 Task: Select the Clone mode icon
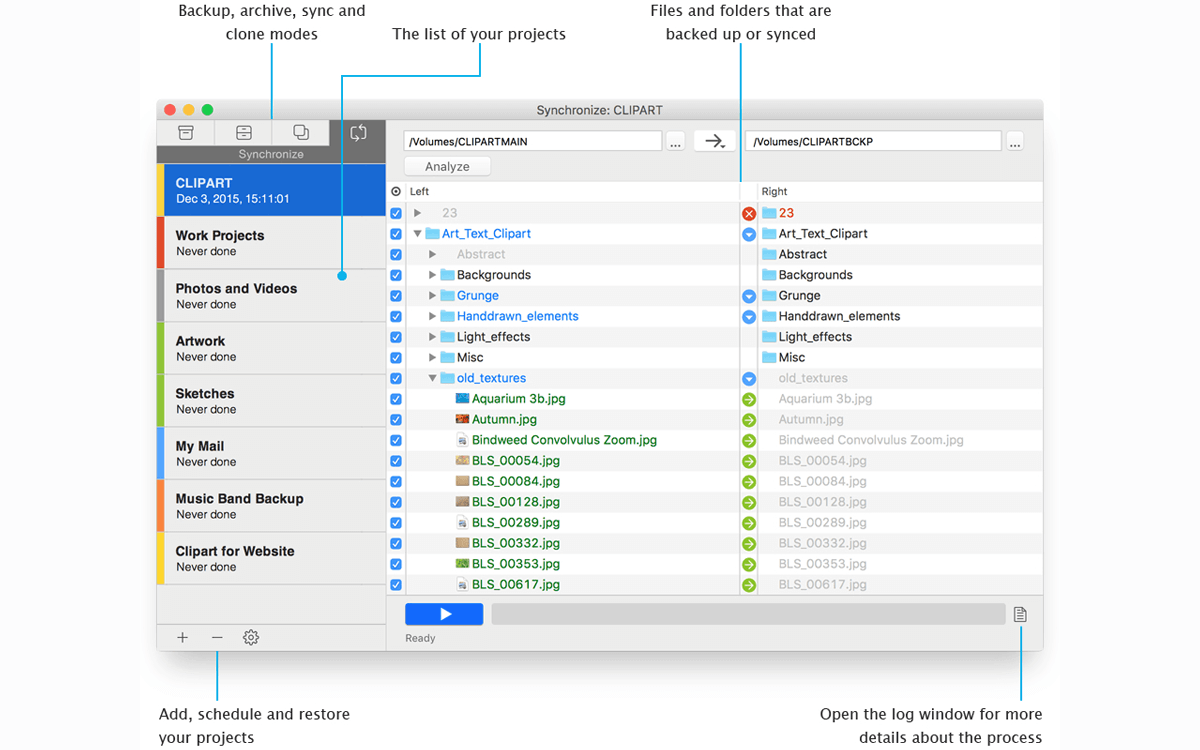[301, 132]
